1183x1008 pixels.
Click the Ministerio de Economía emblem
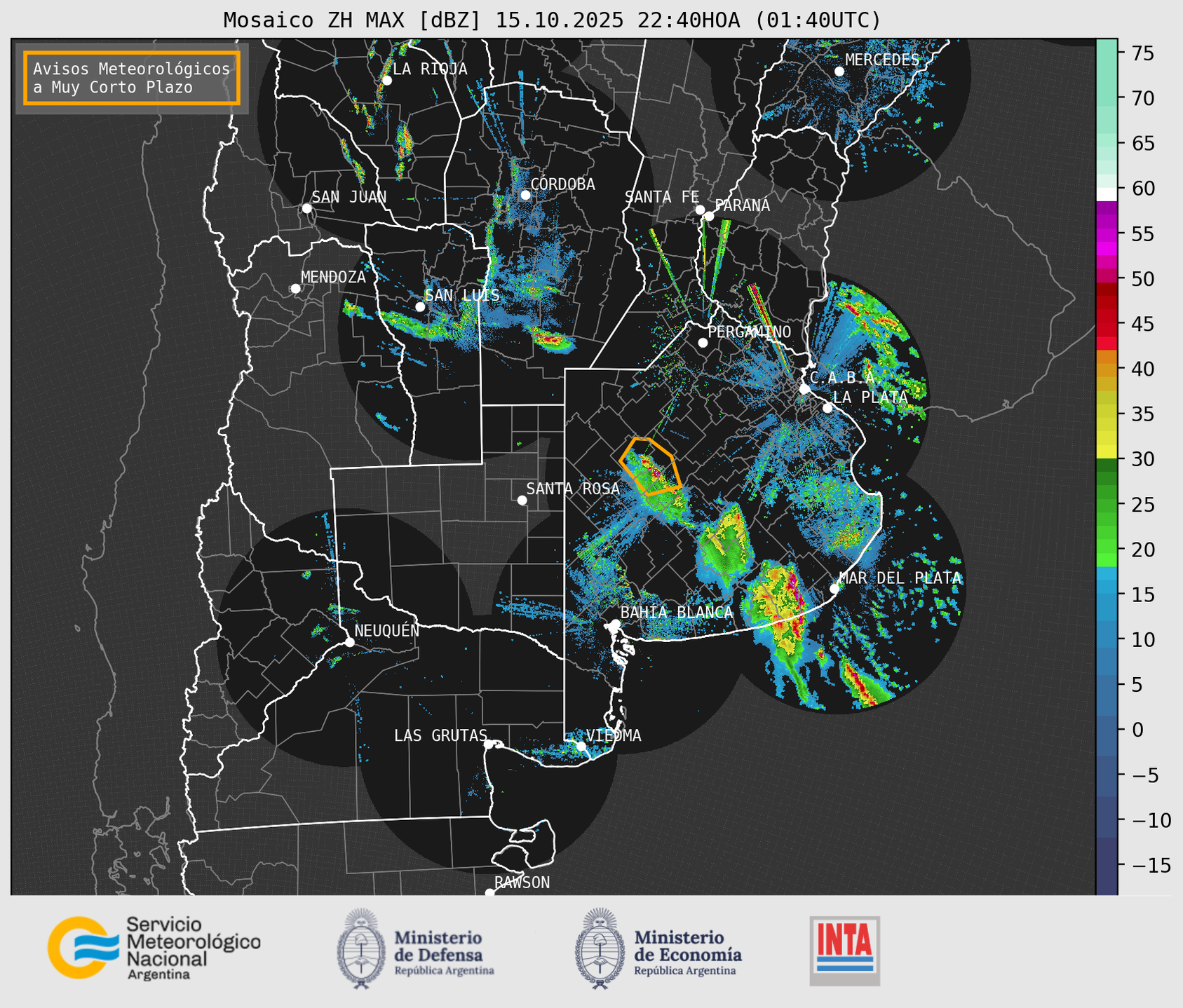pos(600,948)
